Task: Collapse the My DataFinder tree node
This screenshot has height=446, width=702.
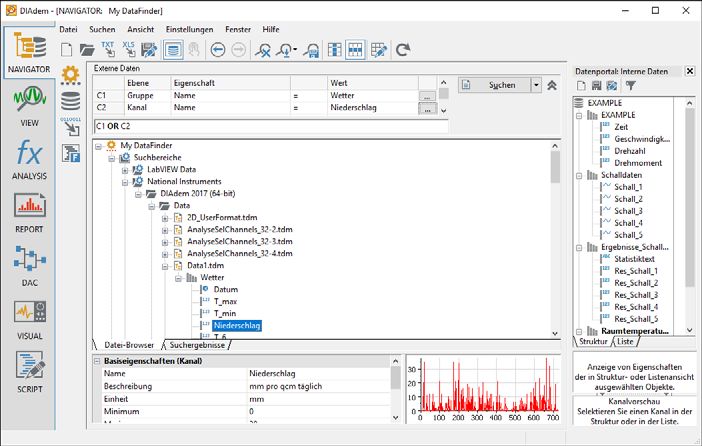Action: tap(98, 146)
